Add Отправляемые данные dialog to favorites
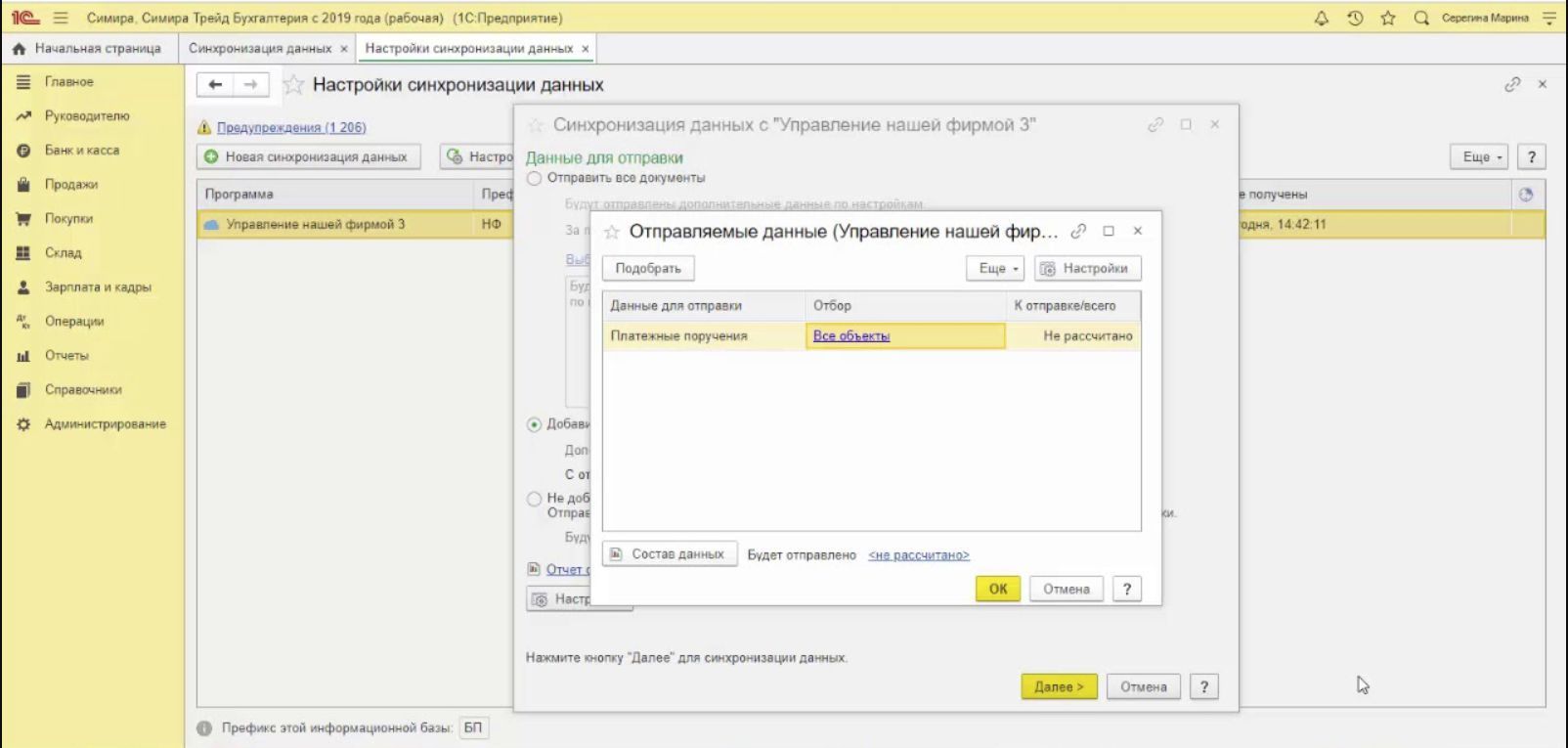This screenshot has height=748, width=1568. (612, 232)
